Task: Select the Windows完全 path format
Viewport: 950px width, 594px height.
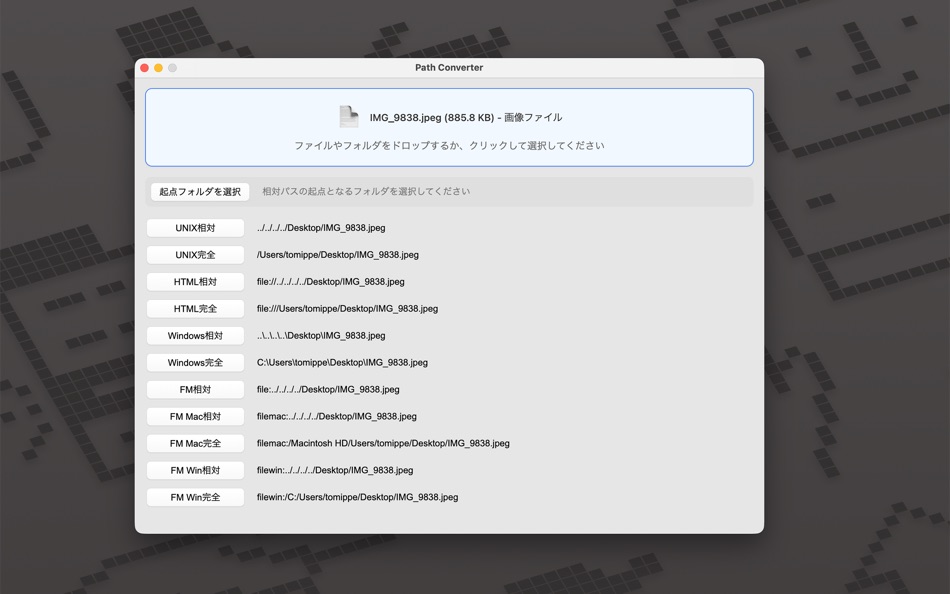Action: coord(195,362)
